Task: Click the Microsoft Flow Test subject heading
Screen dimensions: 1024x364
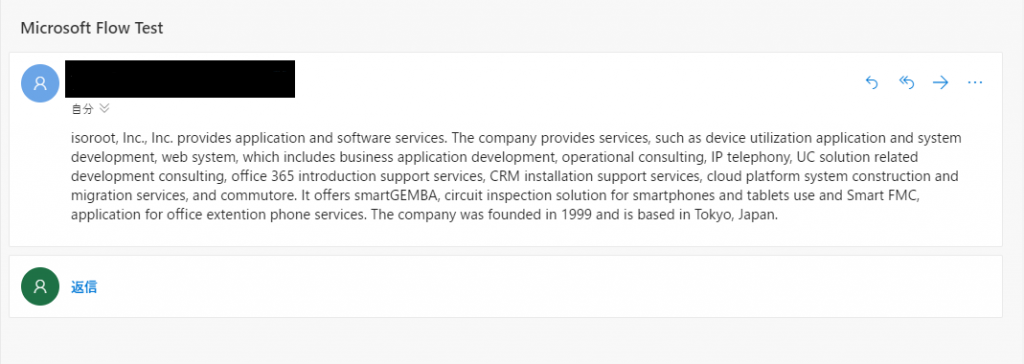Action: [x=92, y=28]
